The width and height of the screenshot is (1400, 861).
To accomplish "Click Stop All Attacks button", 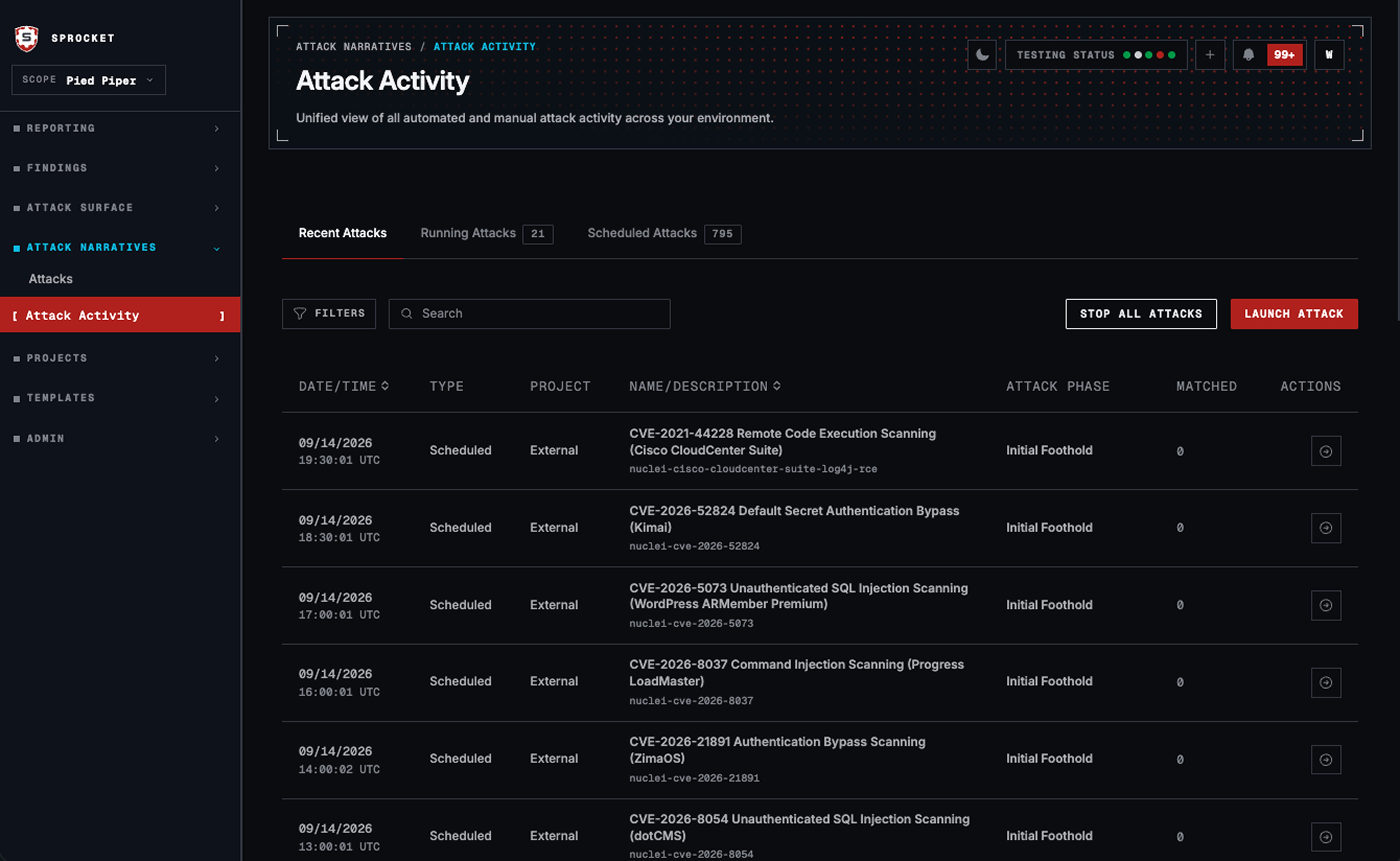I will [x=1141, y=314].
